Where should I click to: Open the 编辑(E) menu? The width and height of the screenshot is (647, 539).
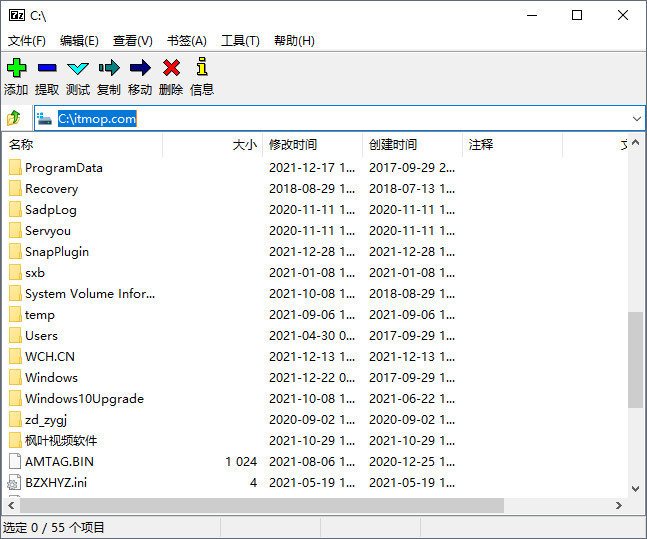click(79, 40)
